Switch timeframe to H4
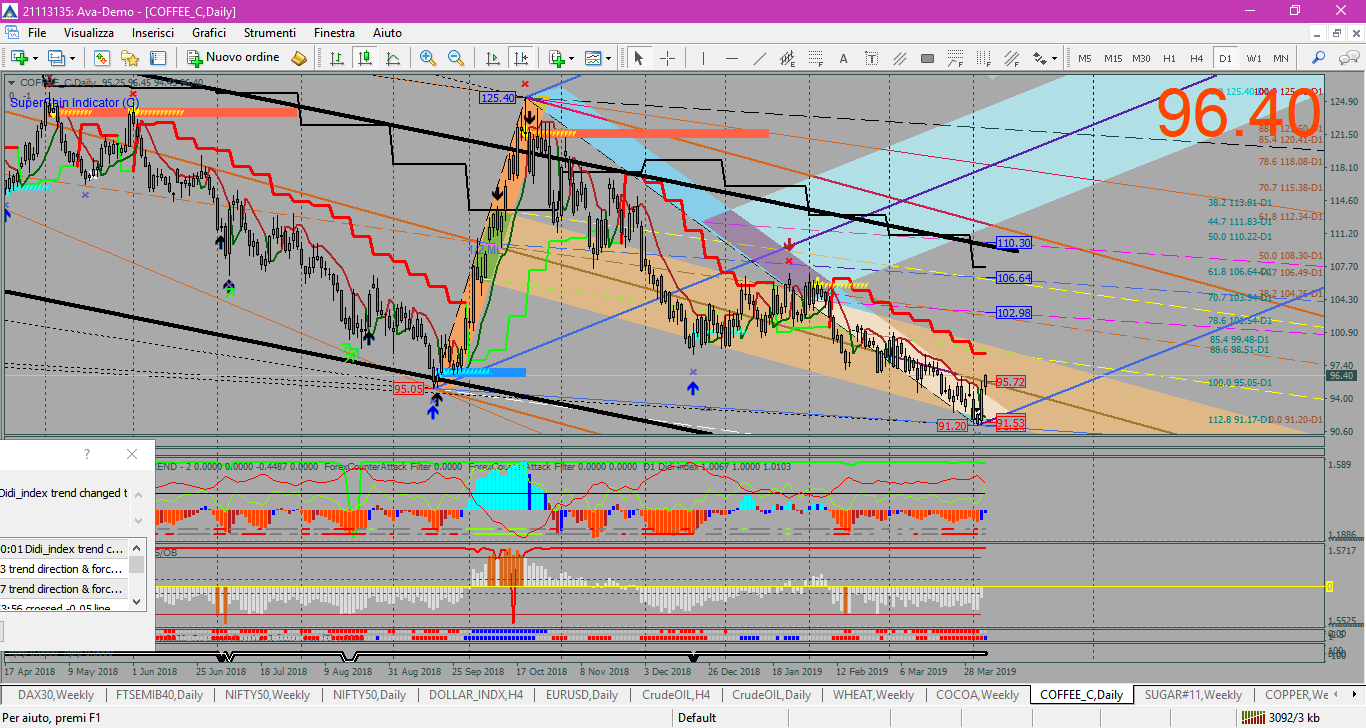1366x728 pixels. tap(1197, 58)
